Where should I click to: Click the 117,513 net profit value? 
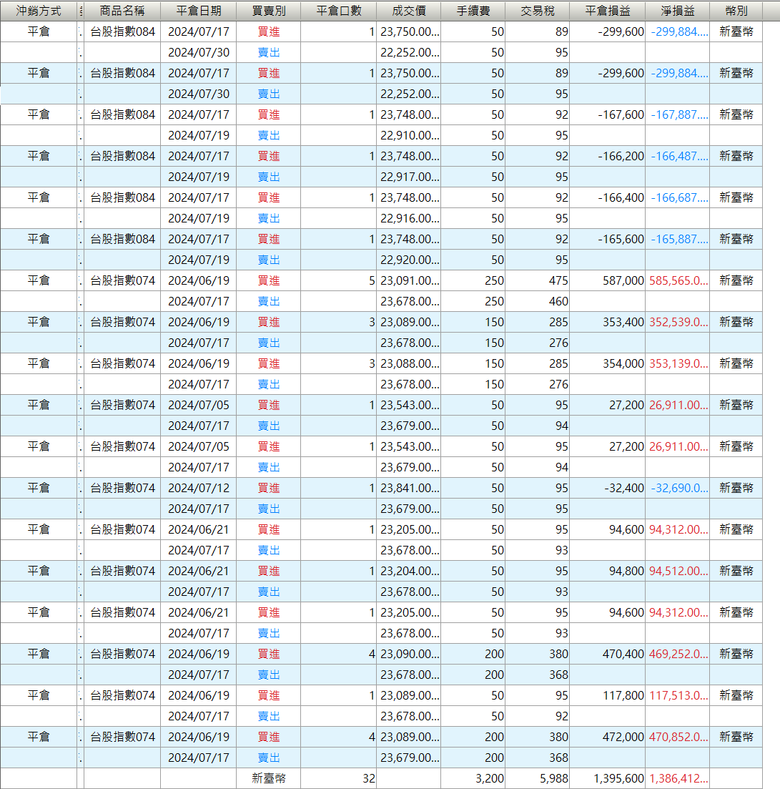click(678, 695)
